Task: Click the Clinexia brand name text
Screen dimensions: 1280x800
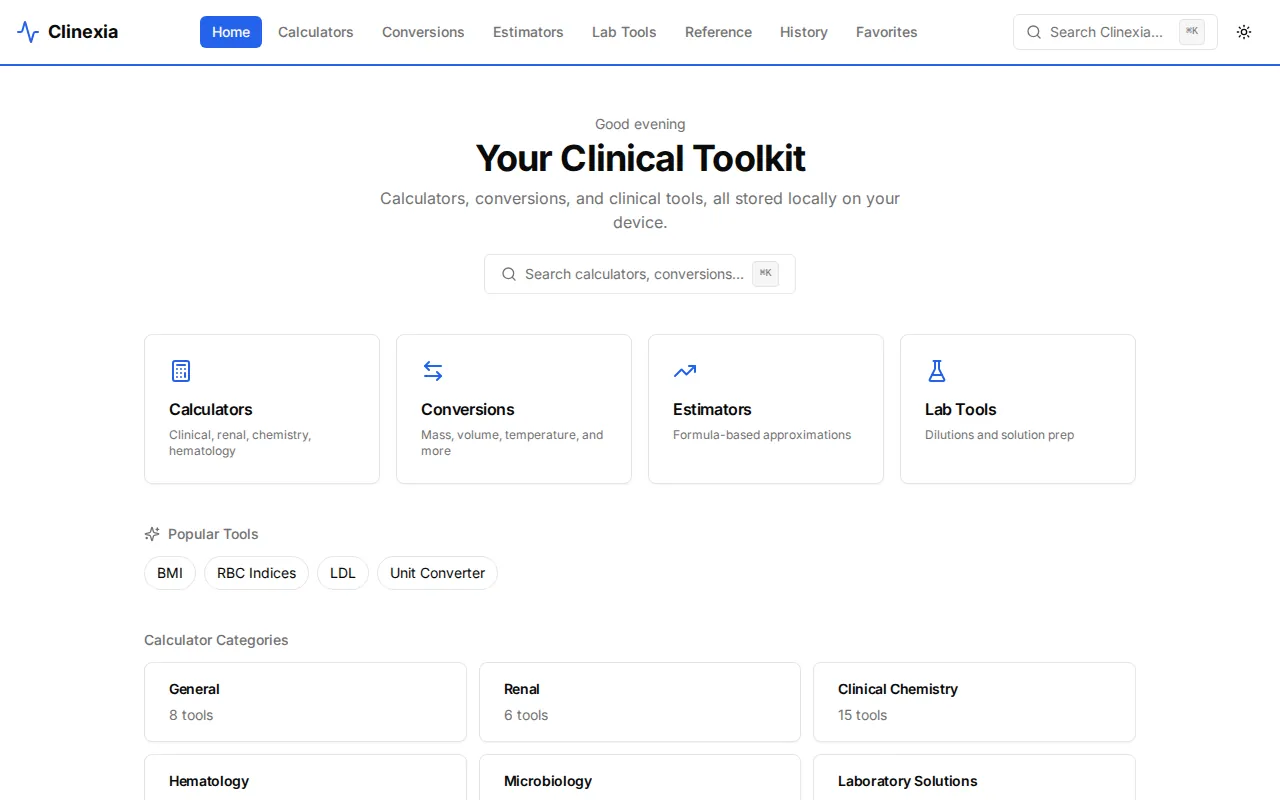Action: [x=83, y=32]
